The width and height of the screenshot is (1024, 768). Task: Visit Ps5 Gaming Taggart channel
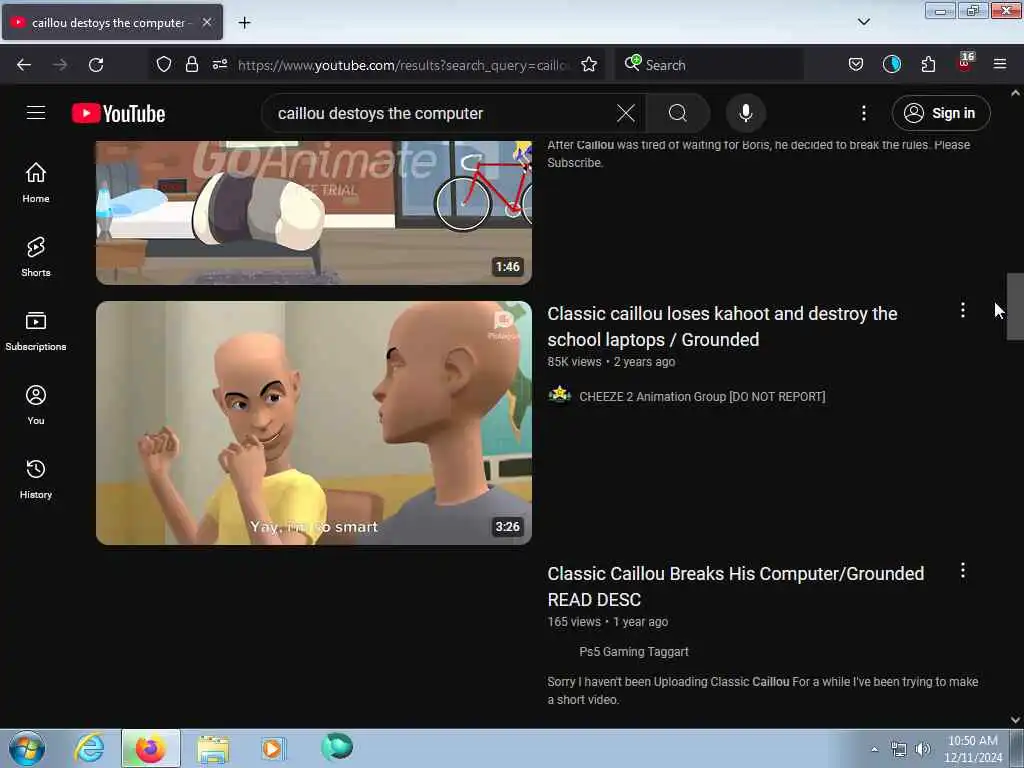pyautogui.click(x=633, y=651)
